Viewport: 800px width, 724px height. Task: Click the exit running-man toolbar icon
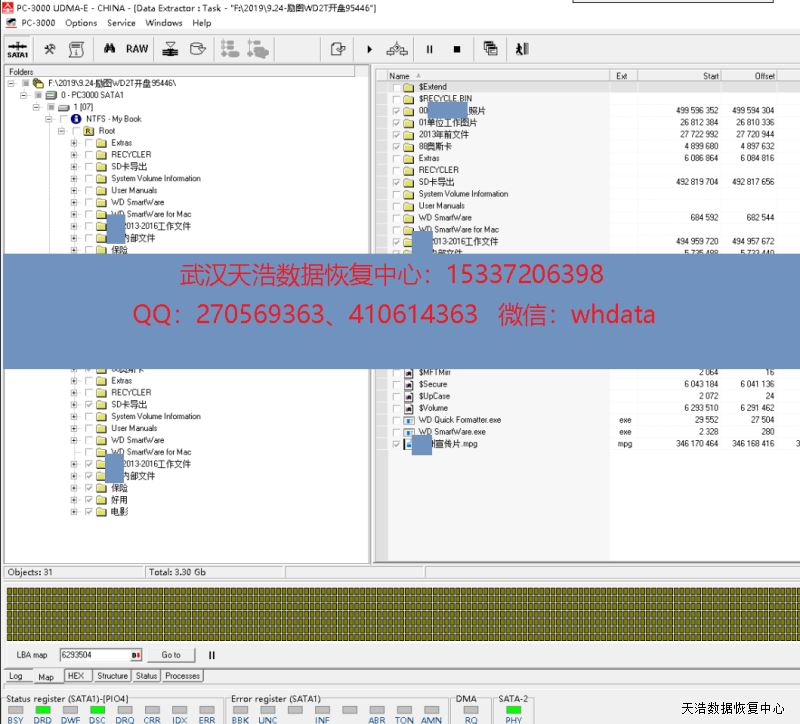[x=521, y=48]
